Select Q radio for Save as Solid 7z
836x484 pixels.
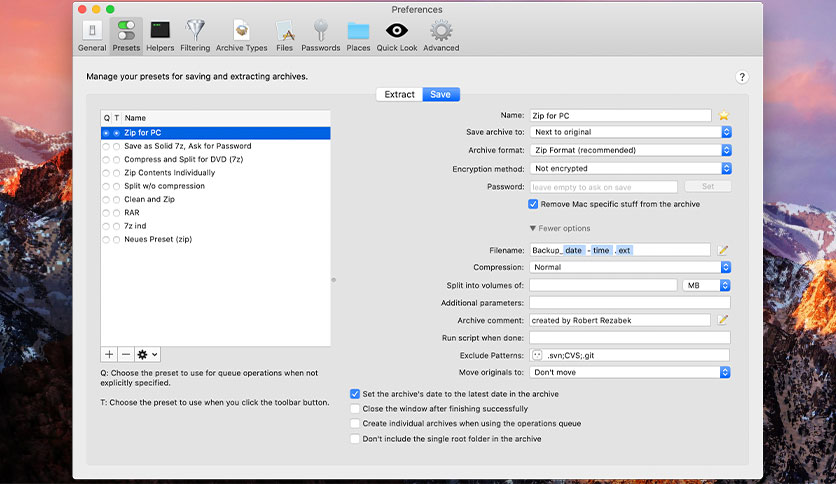[x=106, y=146]
